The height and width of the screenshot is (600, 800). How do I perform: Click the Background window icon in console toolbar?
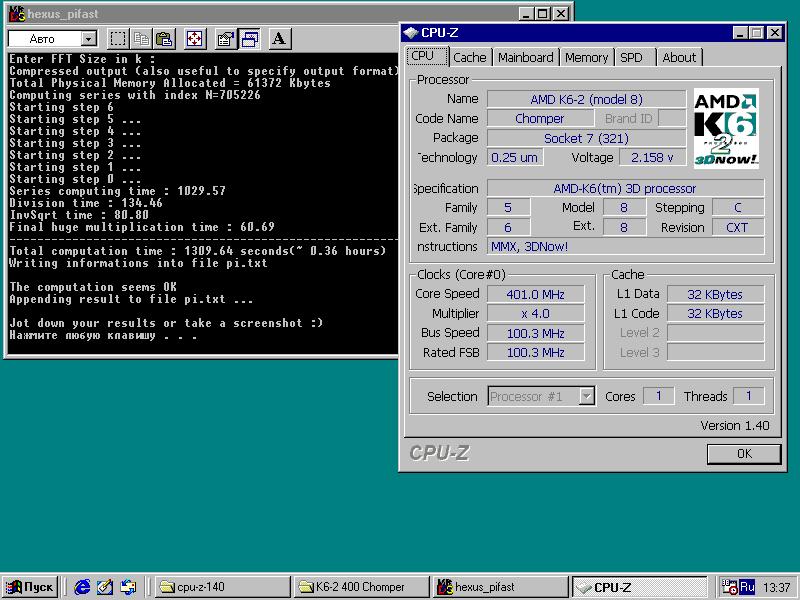pos(249,39)
